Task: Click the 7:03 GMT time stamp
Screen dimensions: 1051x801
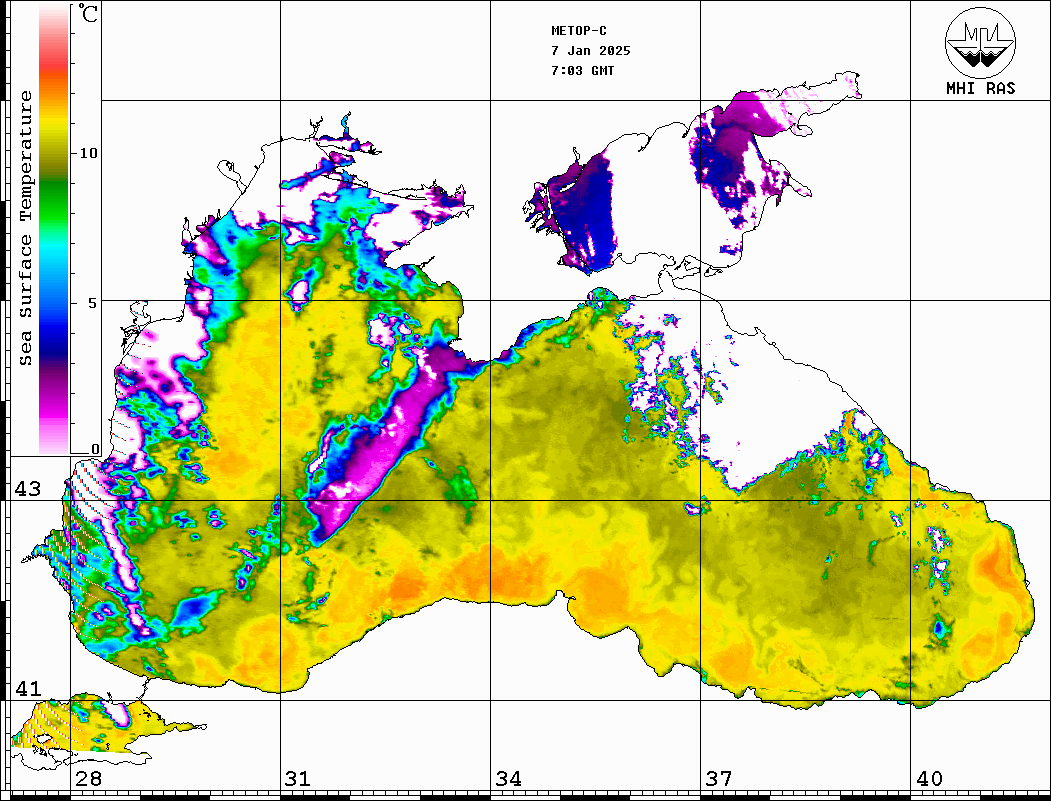Action: point(582,71)
